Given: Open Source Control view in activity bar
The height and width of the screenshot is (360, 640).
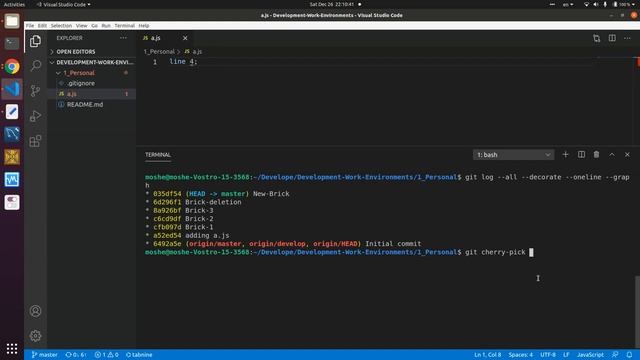Looking at the screenshot, I should click(36, 91).
